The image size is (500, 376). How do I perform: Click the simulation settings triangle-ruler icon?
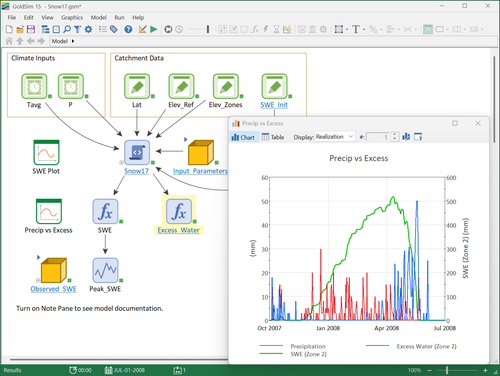(x=143, y=29)
